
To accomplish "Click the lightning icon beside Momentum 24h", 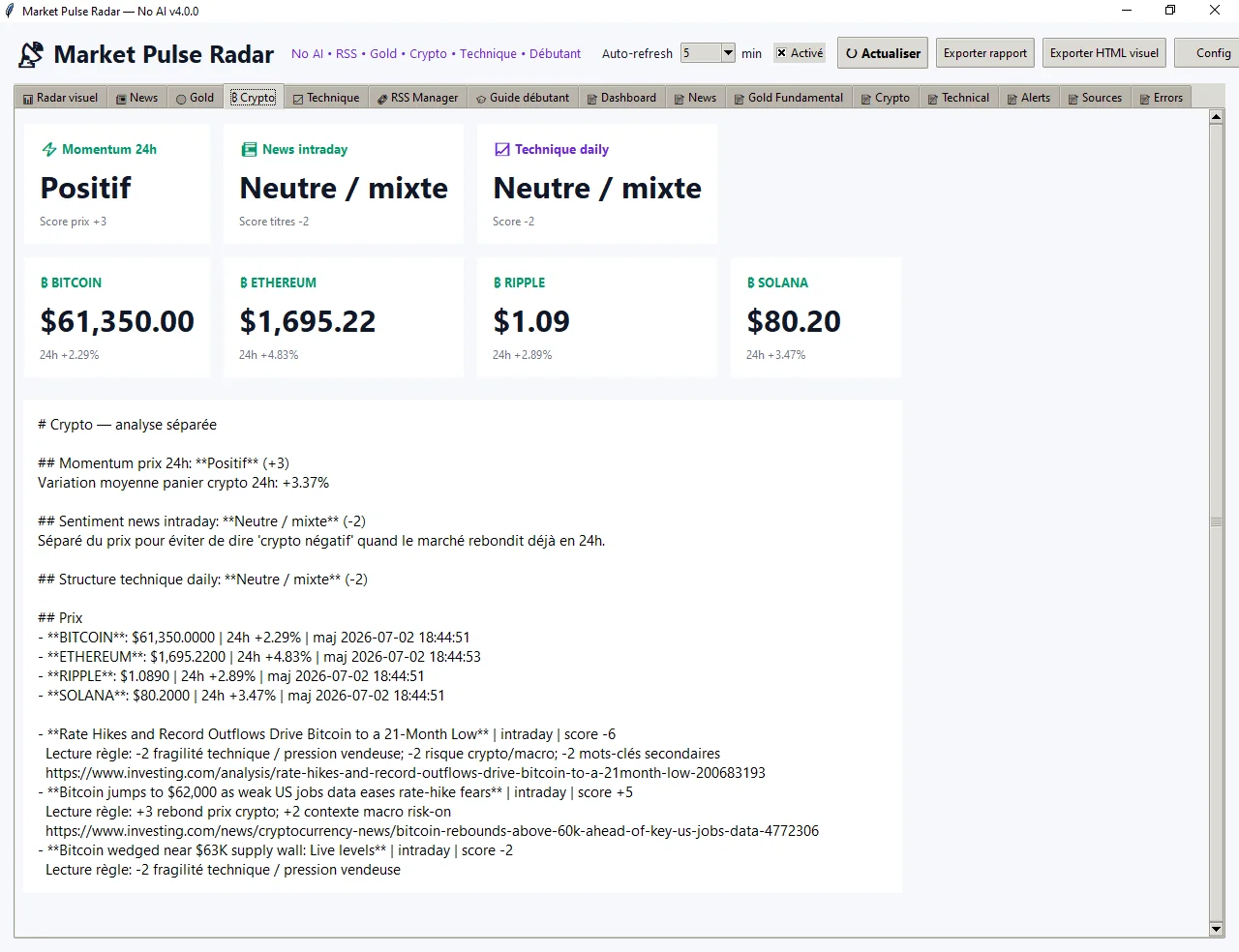I will pyautogui.click(x=49, y=150).
